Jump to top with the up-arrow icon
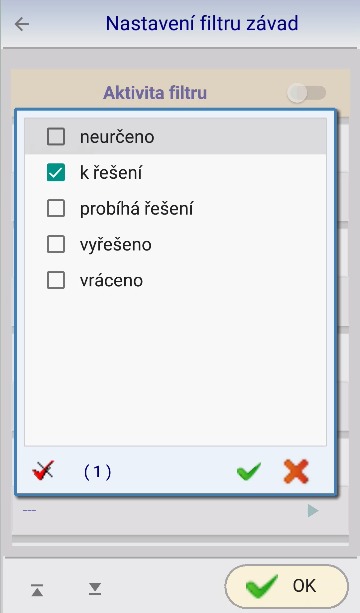This screenshot has width=360, height=613. (38, 590)
